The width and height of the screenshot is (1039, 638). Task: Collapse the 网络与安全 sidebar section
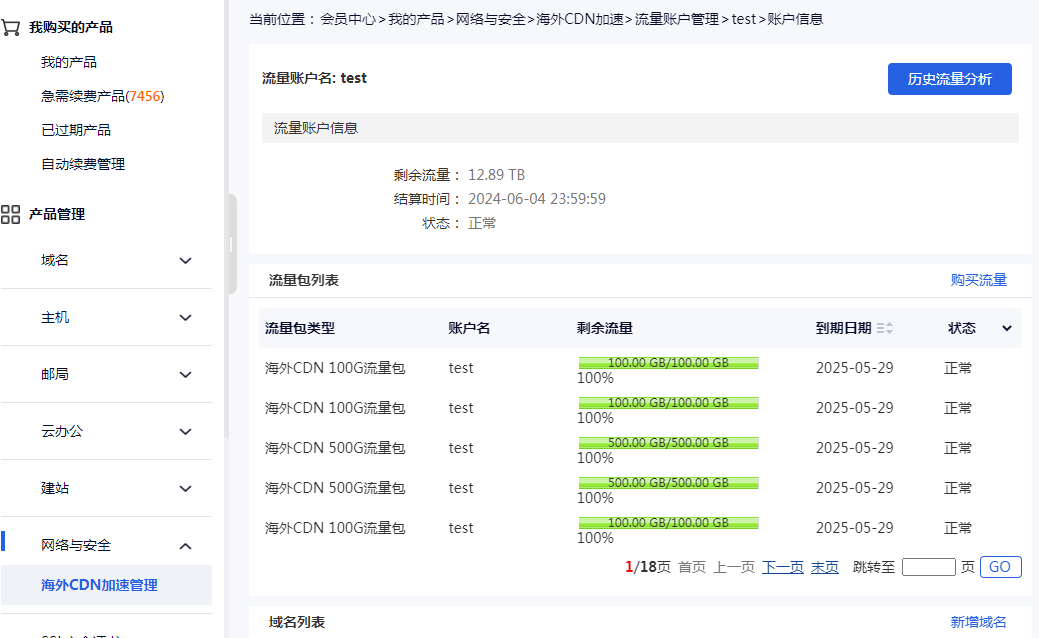click(185, 546)
